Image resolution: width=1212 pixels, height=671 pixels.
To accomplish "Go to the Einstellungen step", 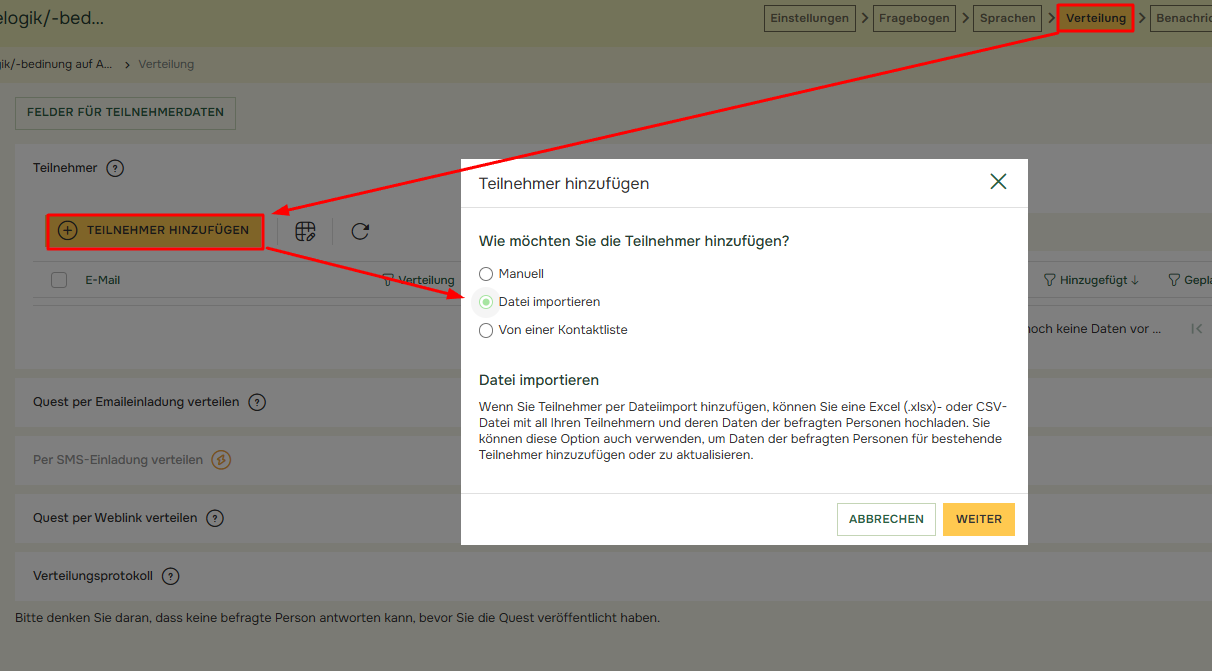I will tap(810, 18).
